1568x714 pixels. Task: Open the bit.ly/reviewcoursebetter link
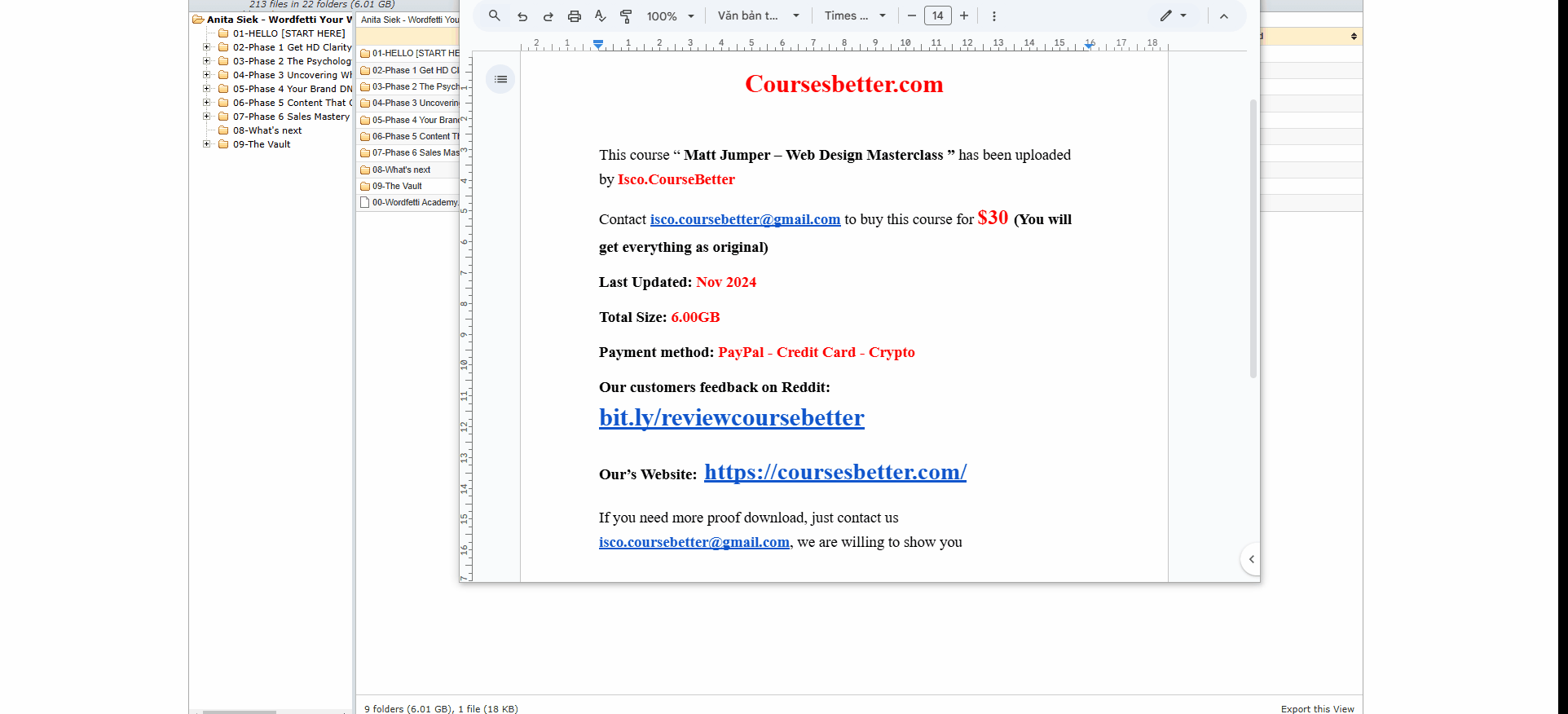tap(731, 417)
